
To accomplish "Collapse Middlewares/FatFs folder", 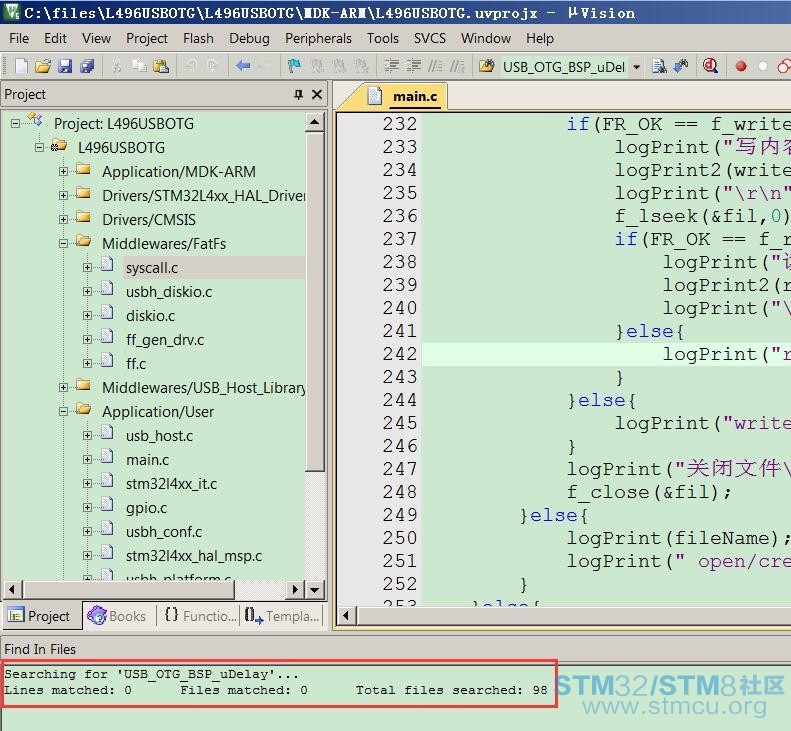I will pos(63,244).
